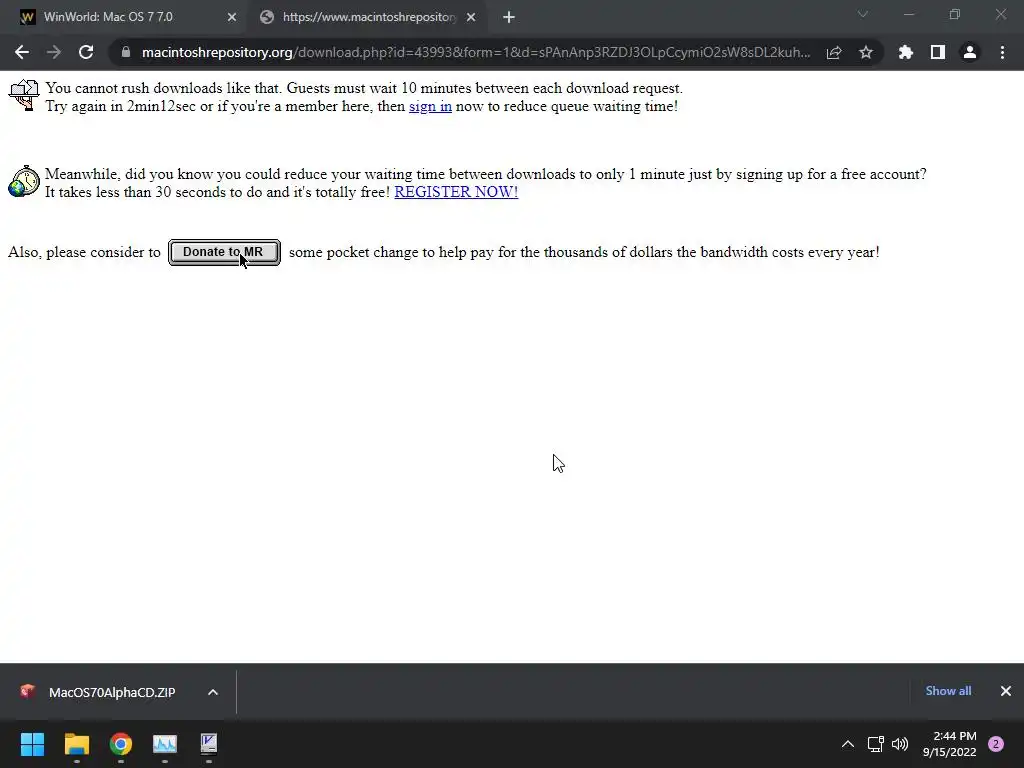The image size is (1024, 768).
Task: Open Chrome extensions puzzle icon
Action: (906, 52)
